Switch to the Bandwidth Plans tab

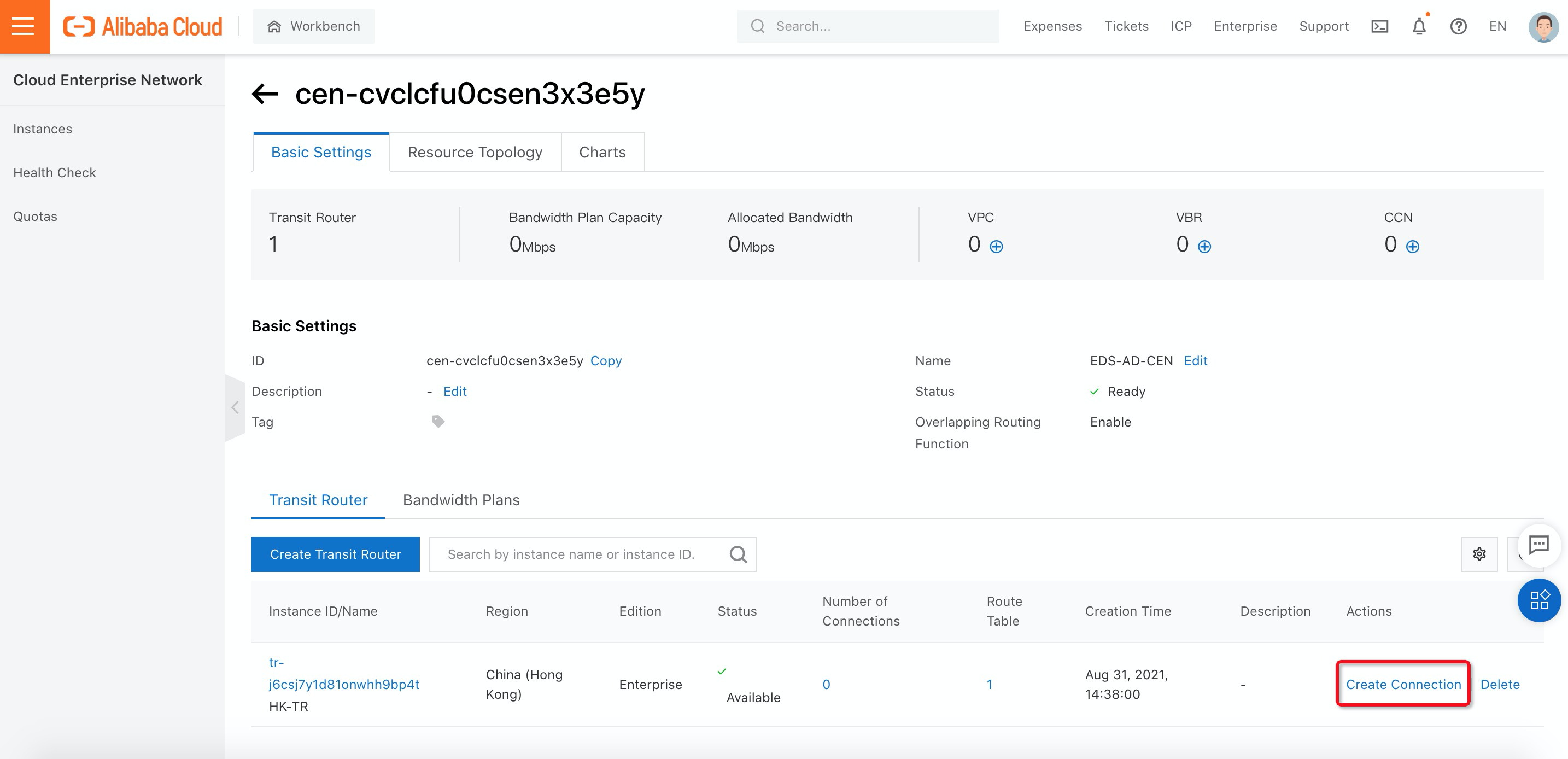tap(461, 500)
